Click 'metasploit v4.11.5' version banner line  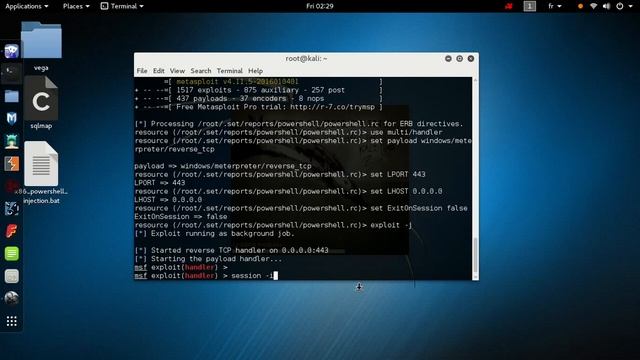273,82
